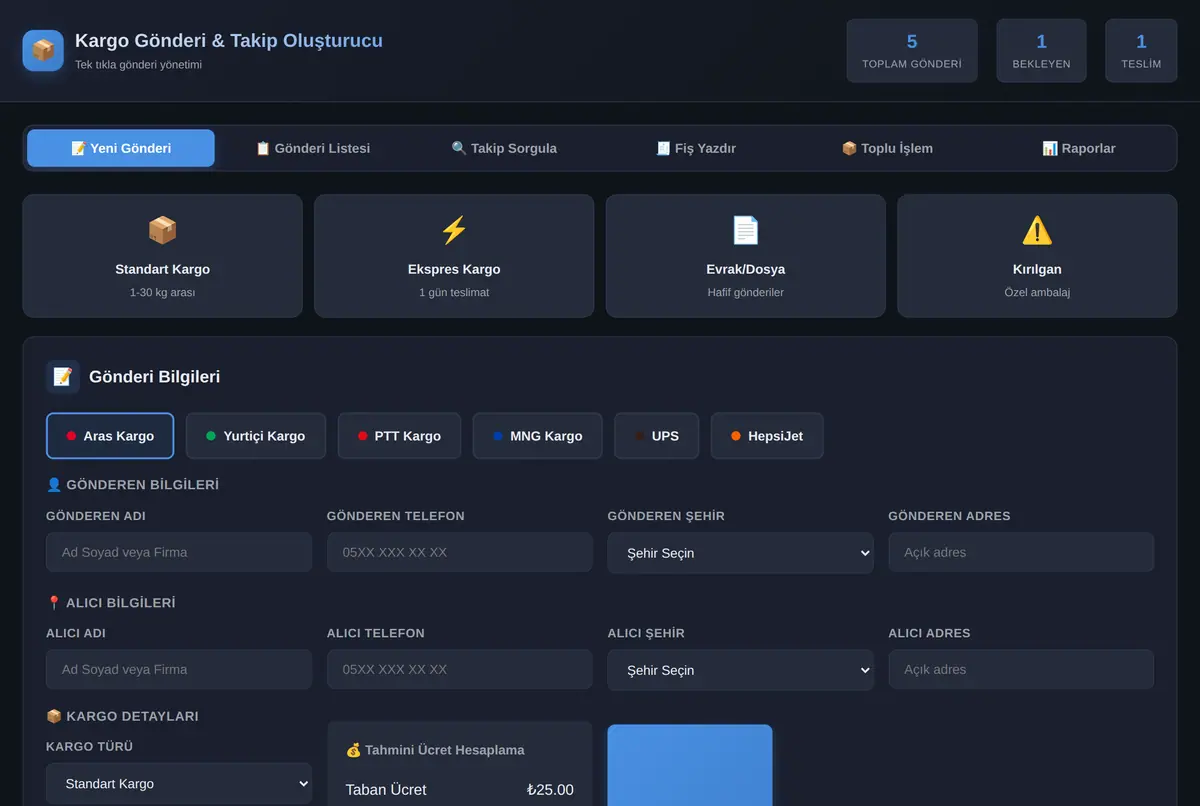Select Yurtiçi Kargo carrier

[256, 436]
